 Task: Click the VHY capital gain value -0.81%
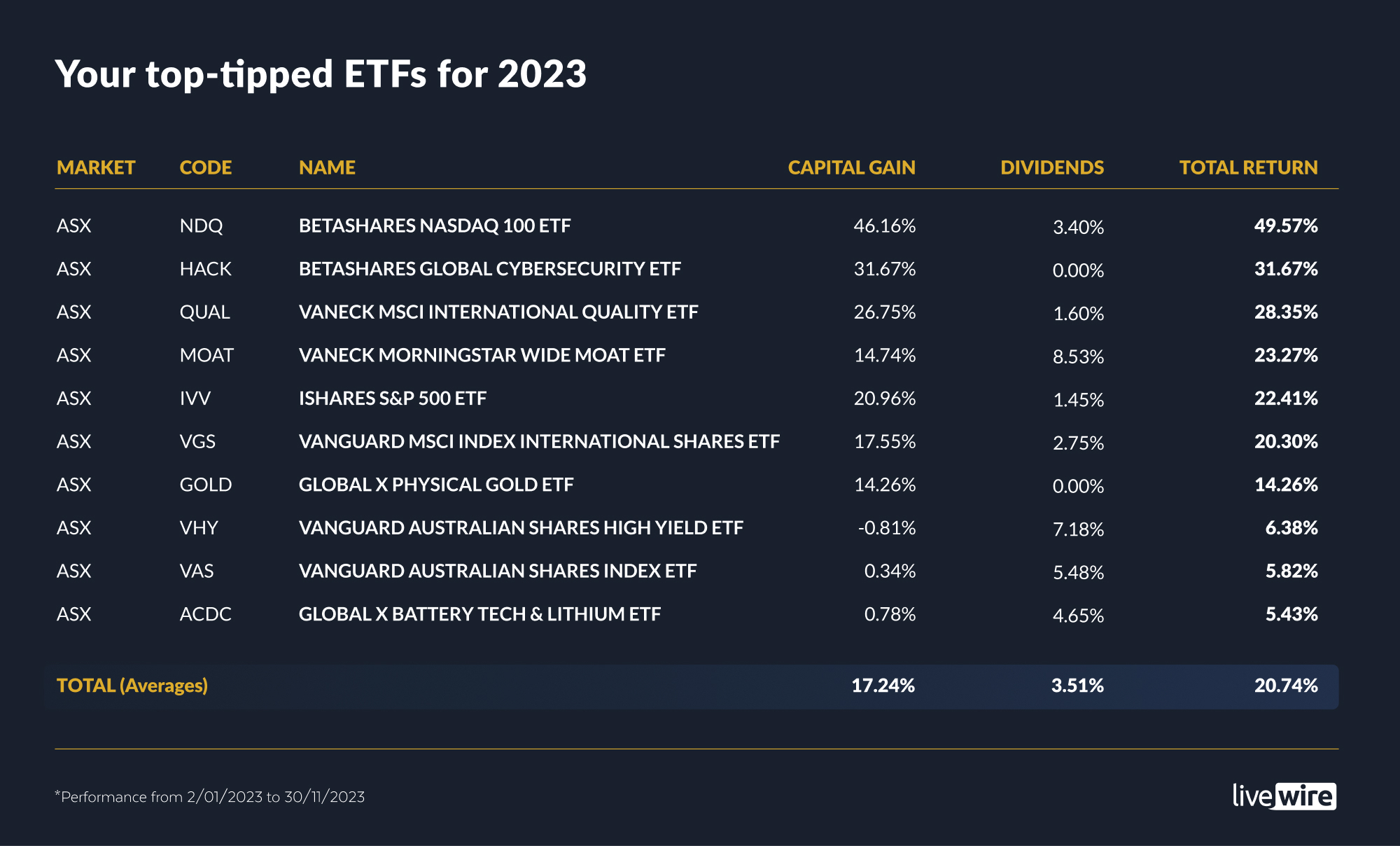point(886,527)
